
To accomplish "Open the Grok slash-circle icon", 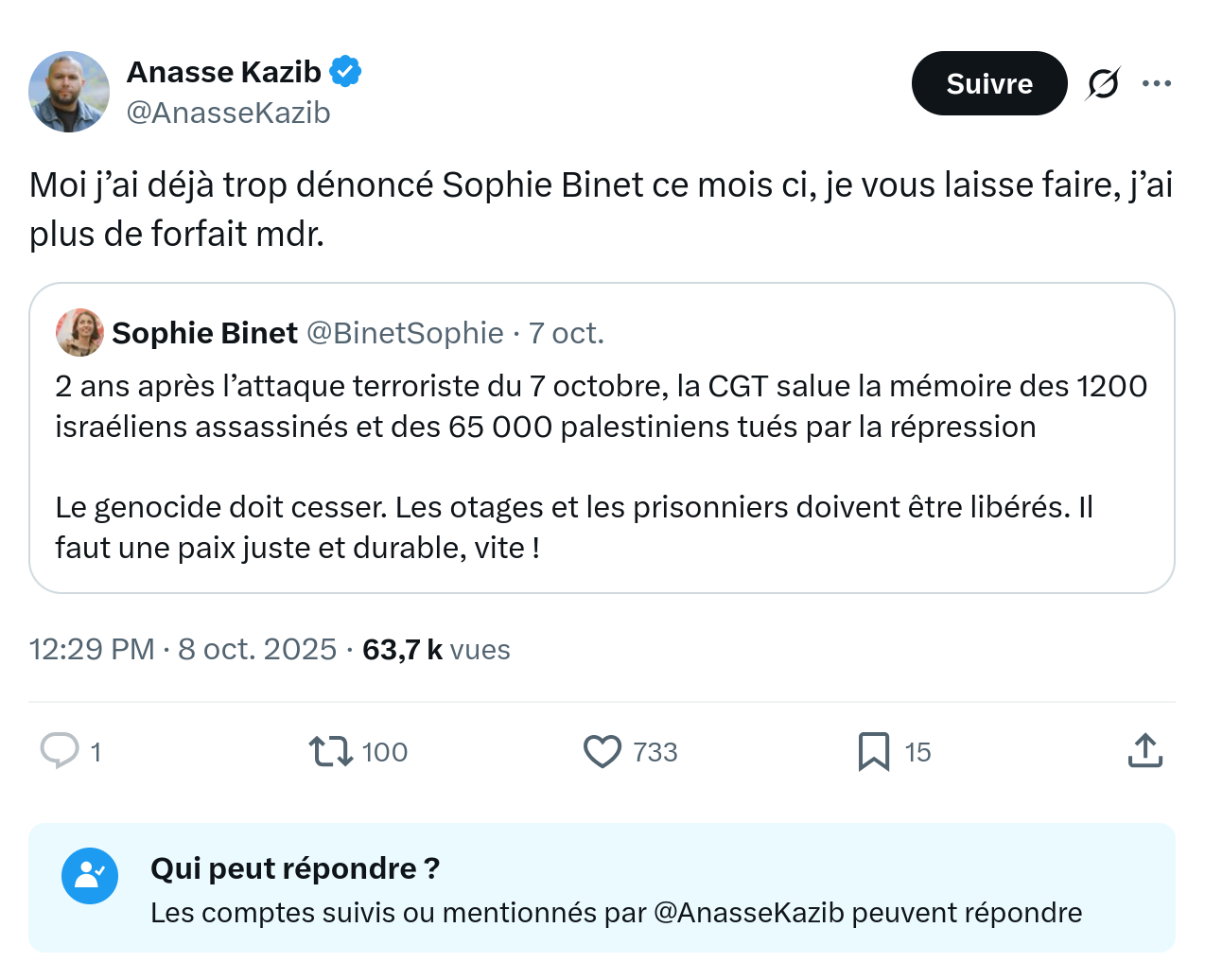I will click(x=1103, y=84).
